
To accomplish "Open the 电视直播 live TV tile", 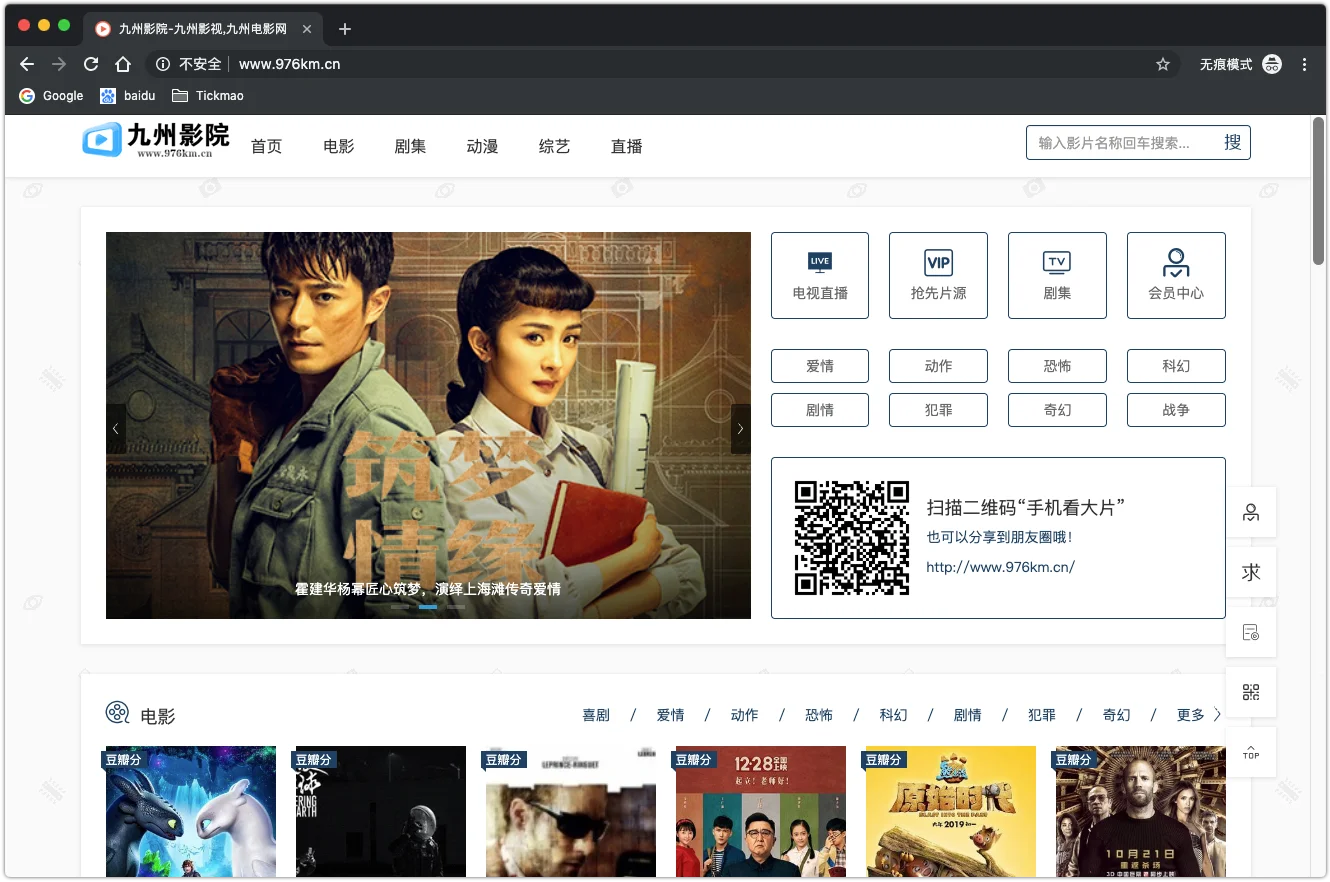I will pyautogui.click(x=820, y=276).
